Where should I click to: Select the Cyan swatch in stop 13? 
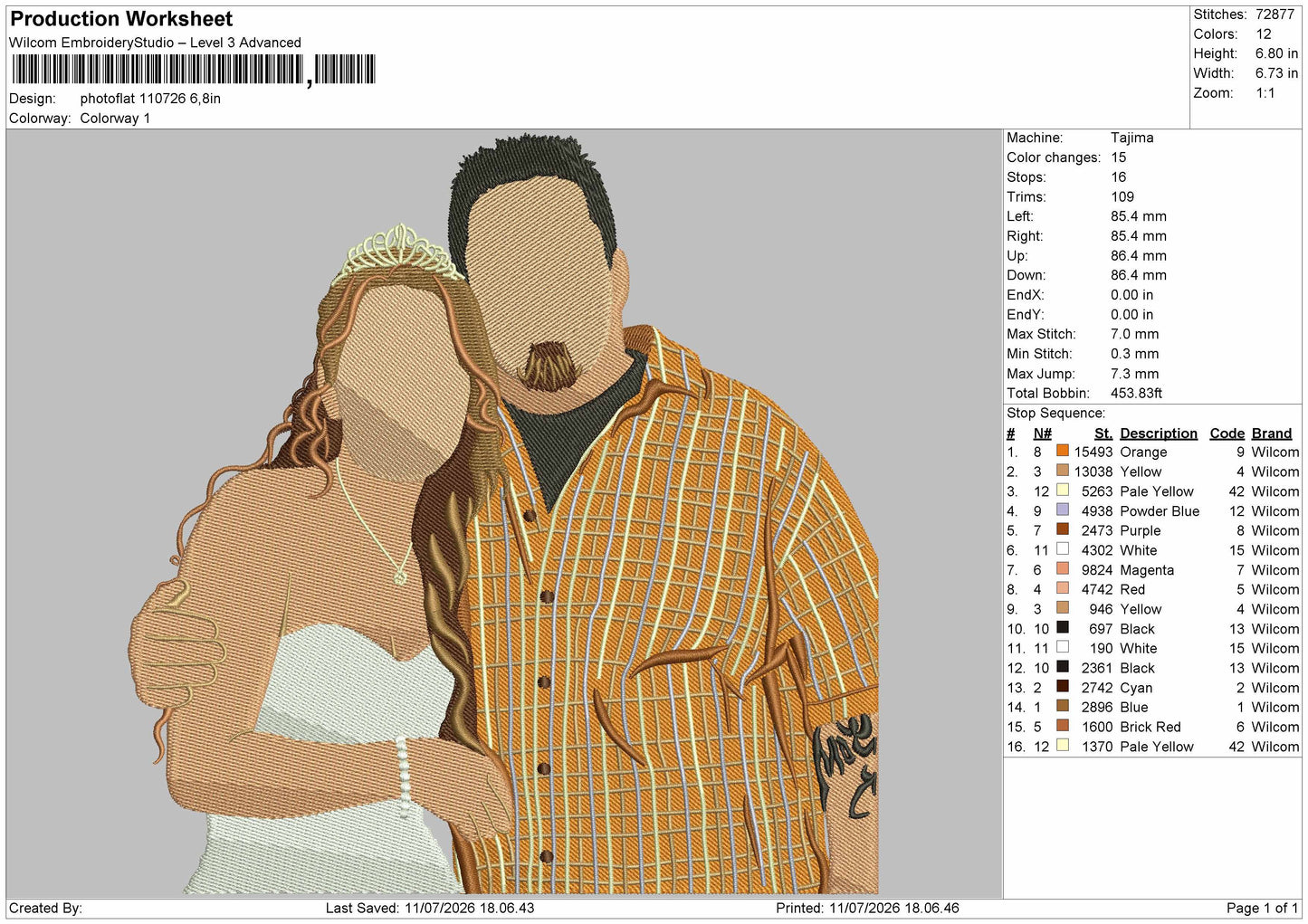1062,686
